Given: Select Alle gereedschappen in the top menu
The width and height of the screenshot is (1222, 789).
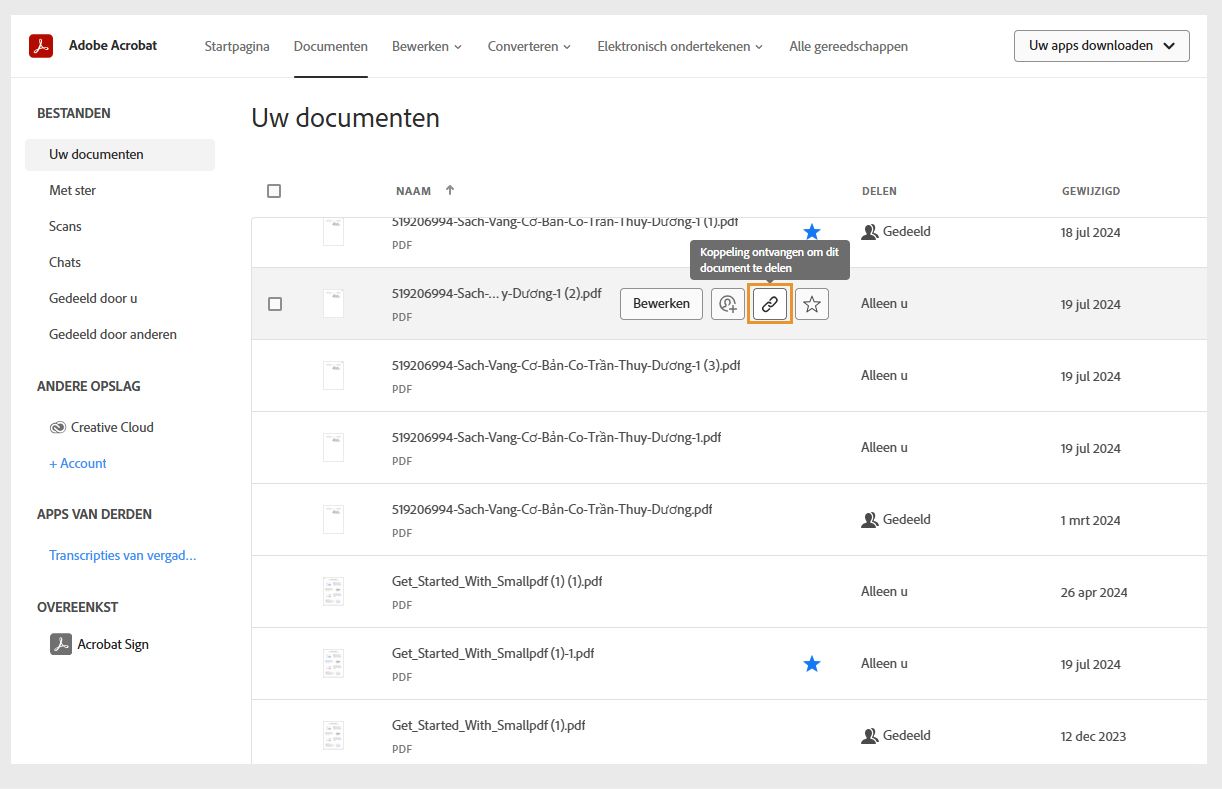Looking at the screenshot, I should pos(848,46).
